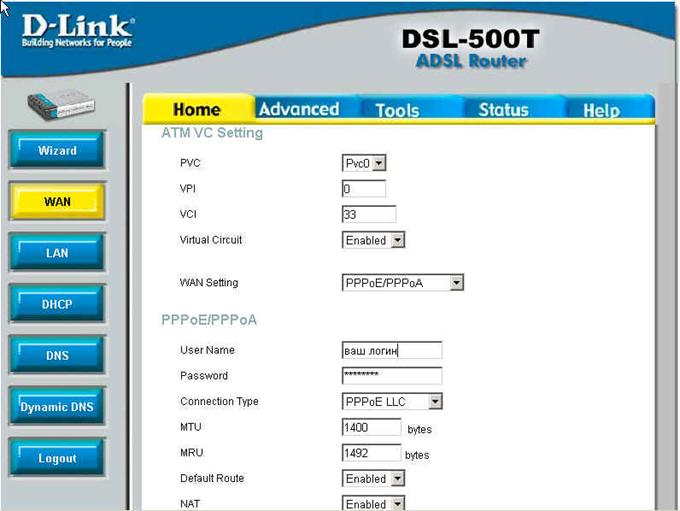Switch to the Home tab
The width and height of the screenshot is (680, 511).
click(x=198, y=109)
